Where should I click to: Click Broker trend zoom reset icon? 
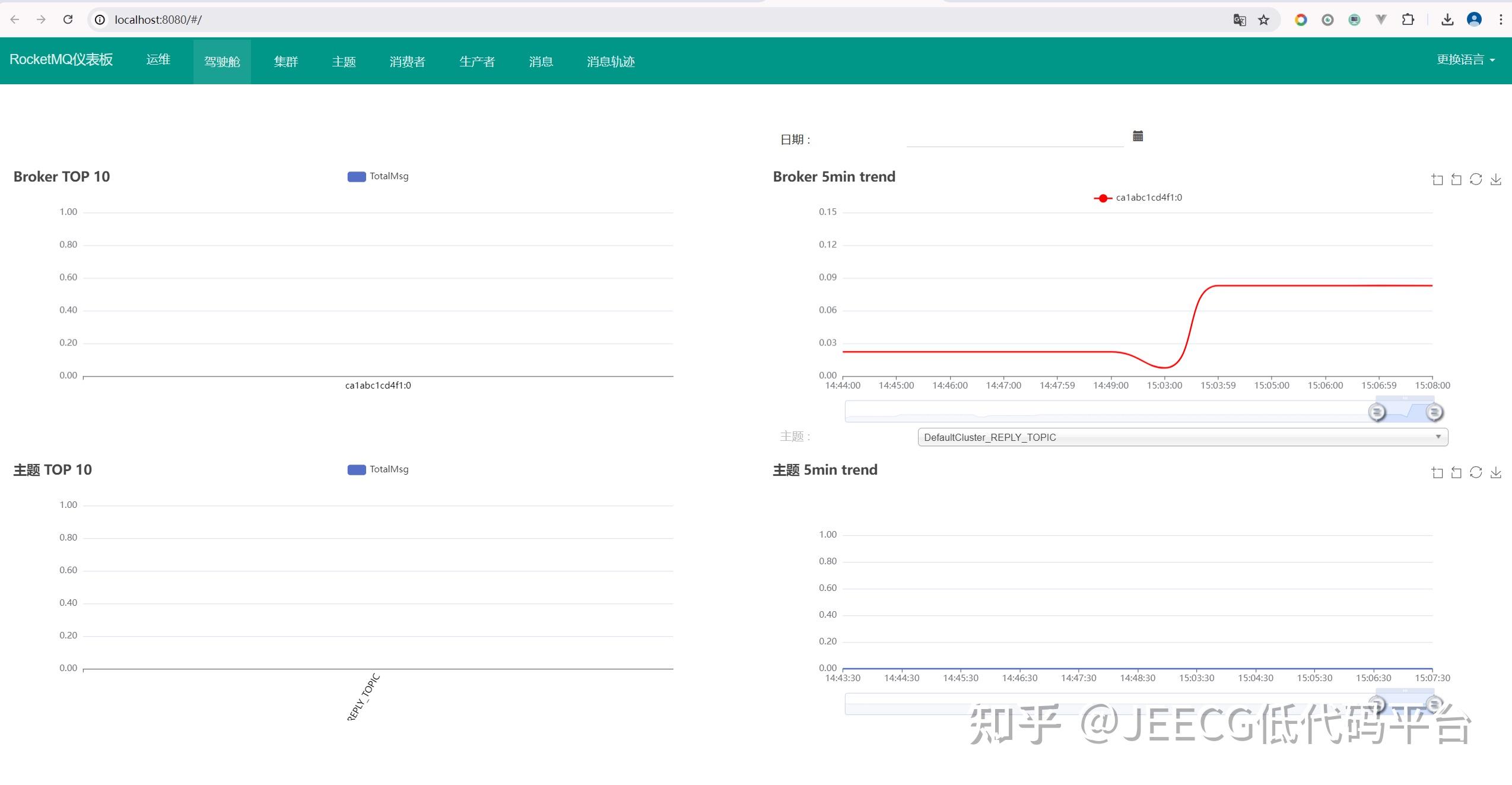point(1456,179)
